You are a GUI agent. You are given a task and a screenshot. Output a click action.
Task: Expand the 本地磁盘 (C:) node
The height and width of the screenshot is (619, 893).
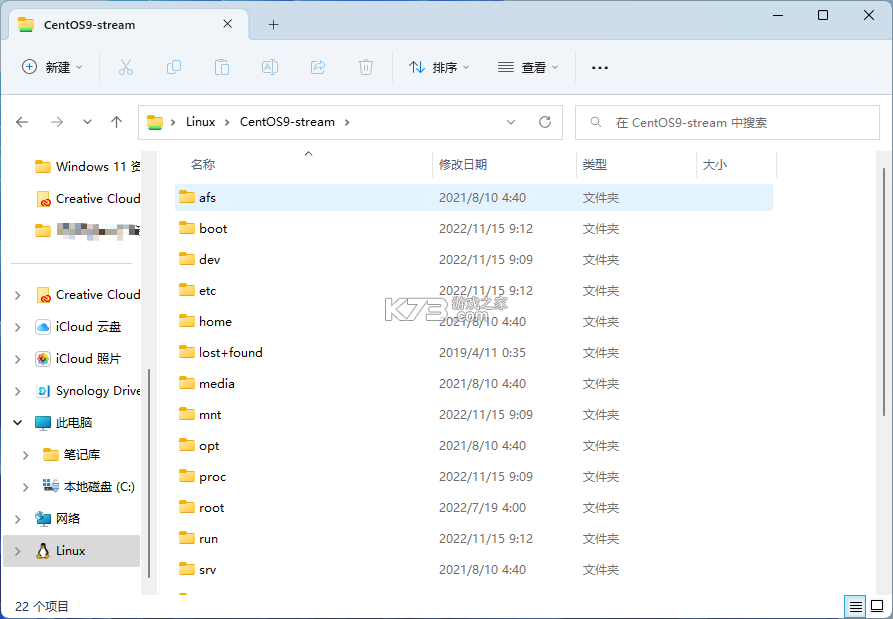tap(26, 486)
